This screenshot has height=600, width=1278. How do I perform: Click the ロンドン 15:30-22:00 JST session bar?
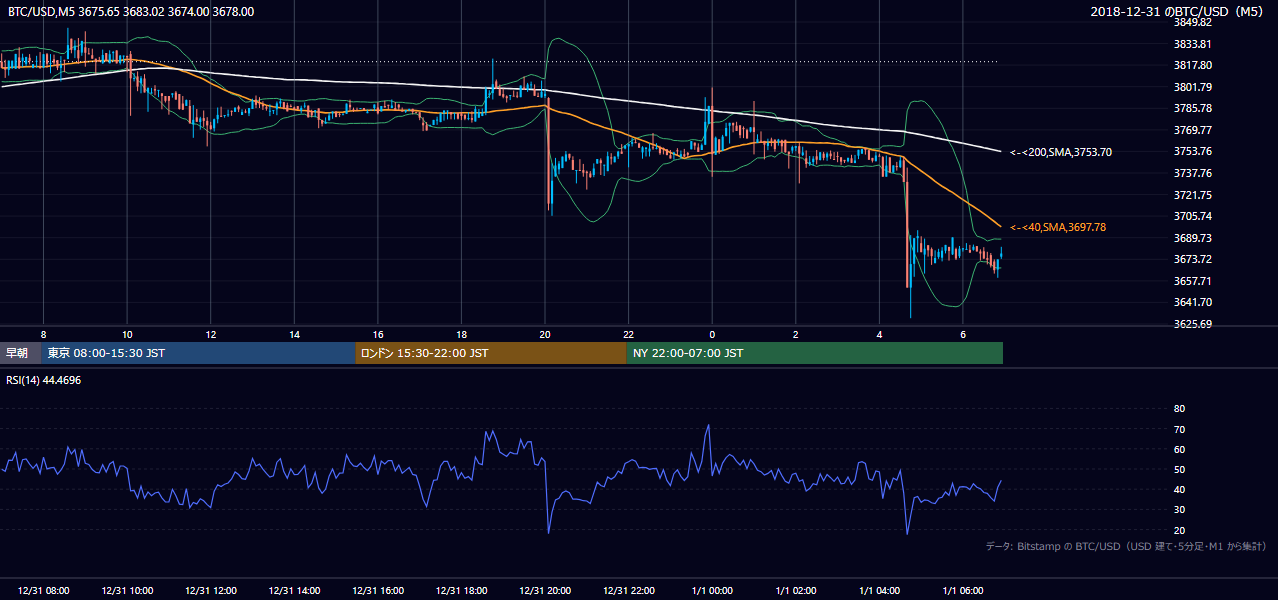(491, 353)
